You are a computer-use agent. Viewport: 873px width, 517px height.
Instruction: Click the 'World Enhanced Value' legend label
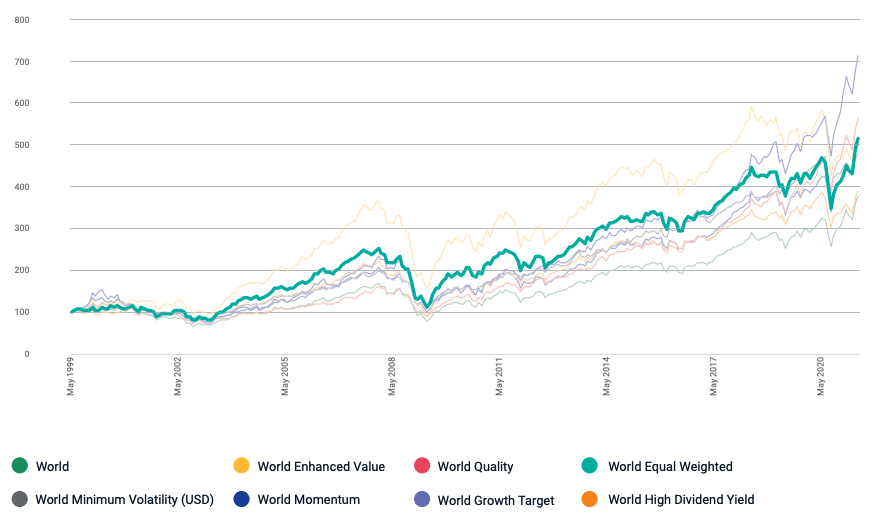click(321, 466)
